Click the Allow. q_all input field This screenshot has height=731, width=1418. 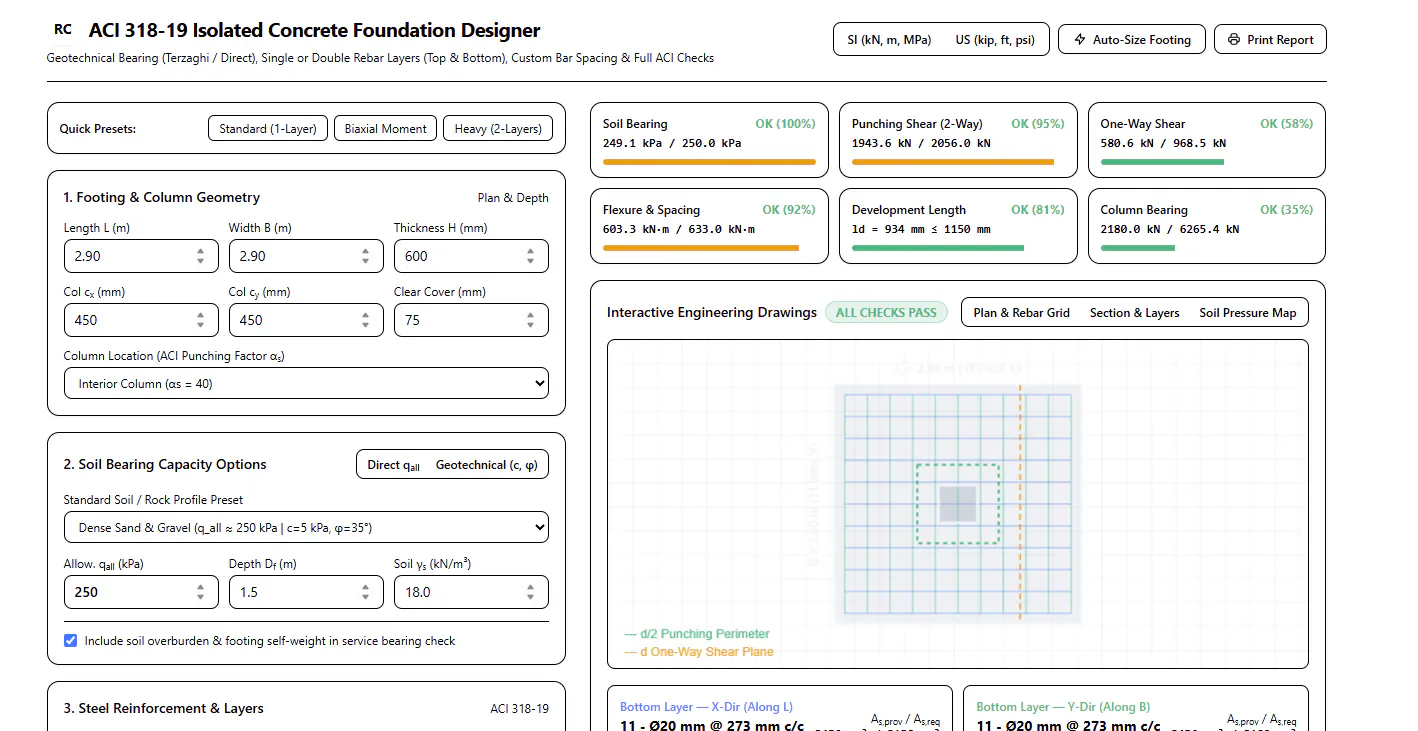141,592
